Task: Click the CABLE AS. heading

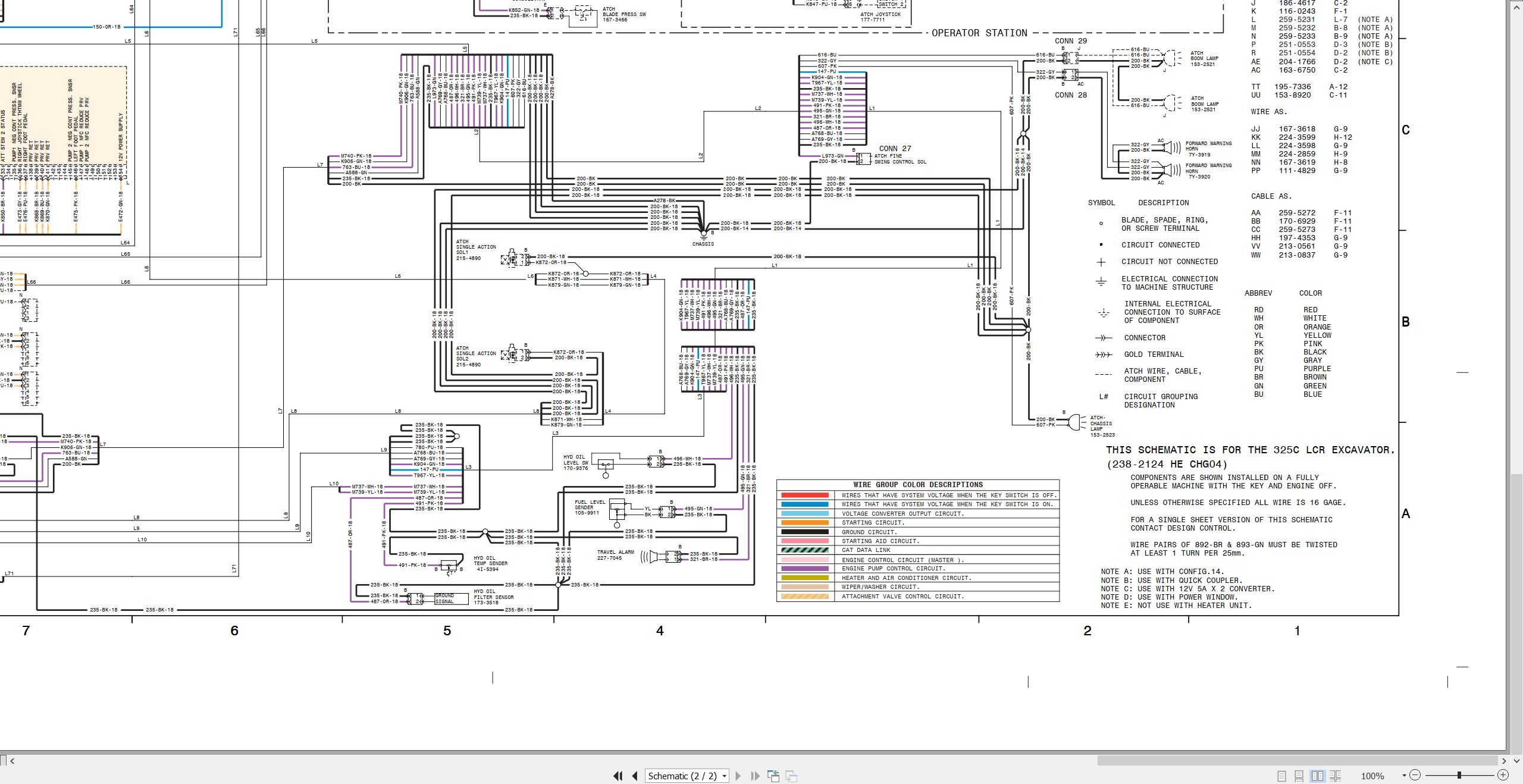Action: click(x=1271, y=196)
